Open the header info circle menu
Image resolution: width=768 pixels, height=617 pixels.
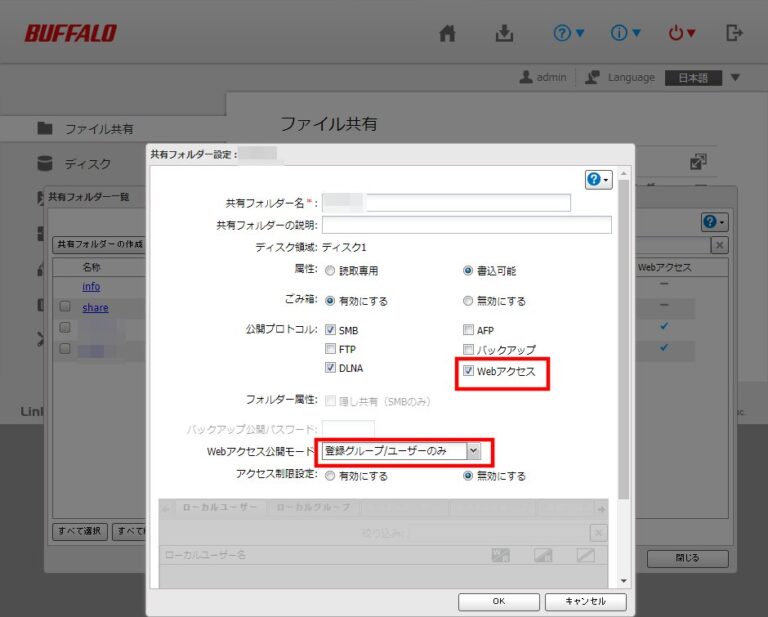coord(625,33)
